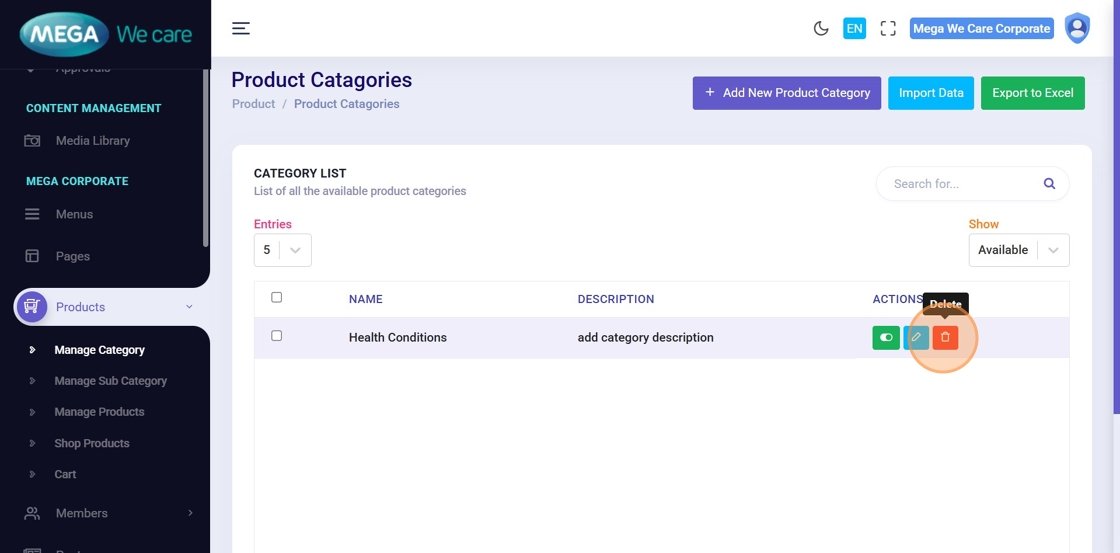Click the Media Library sidebar icon

(32, 141)
